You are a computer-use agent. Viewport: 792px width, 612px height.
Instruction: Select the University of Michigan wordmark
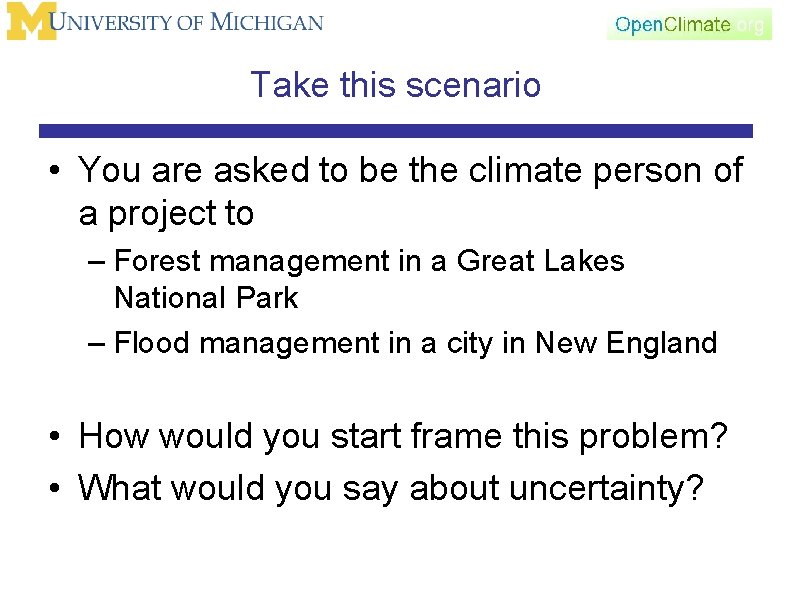186,22
